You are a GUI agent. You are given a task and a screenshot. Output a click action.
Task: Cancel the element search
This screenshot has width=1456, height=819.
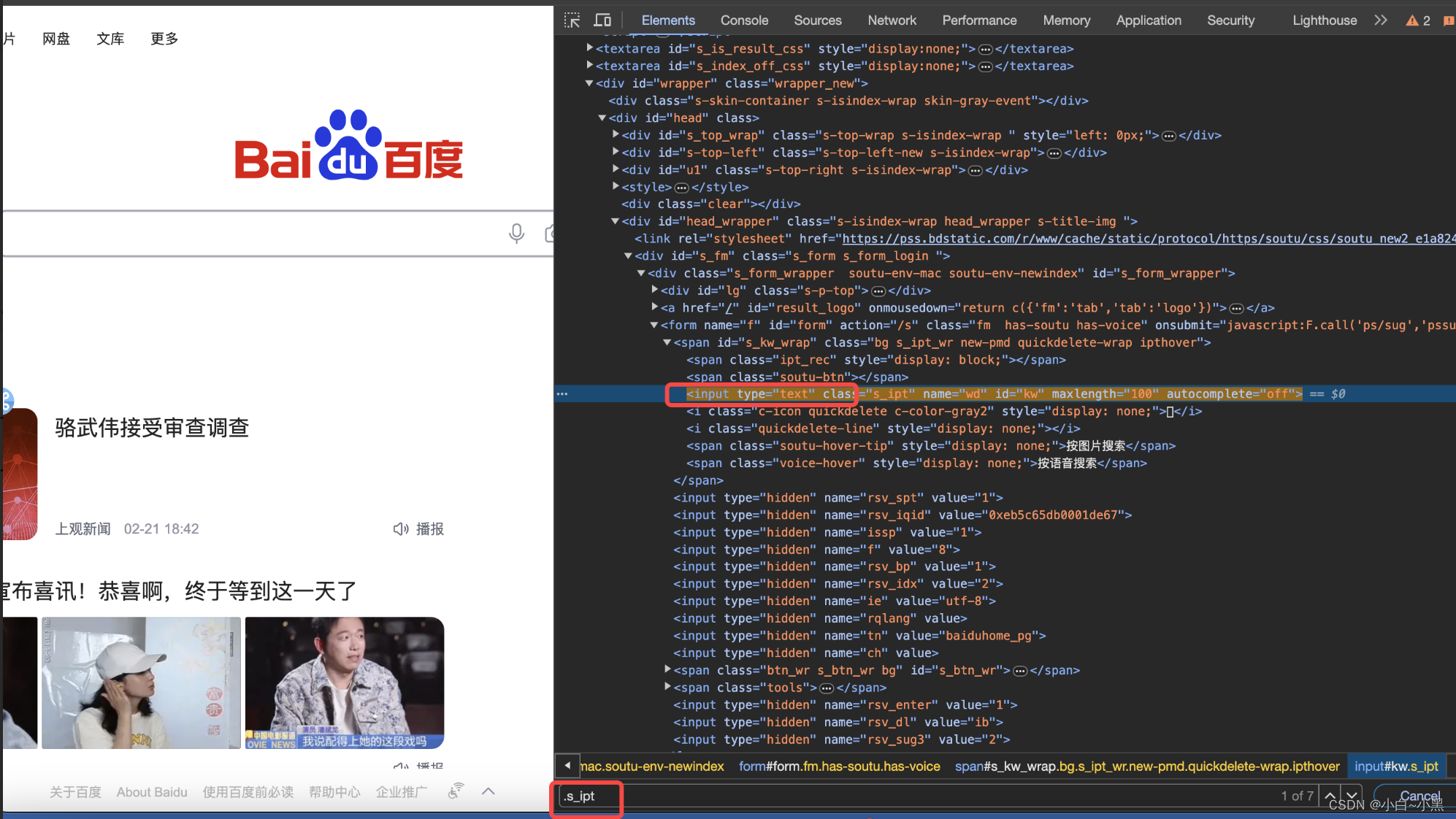point(1419,796)
